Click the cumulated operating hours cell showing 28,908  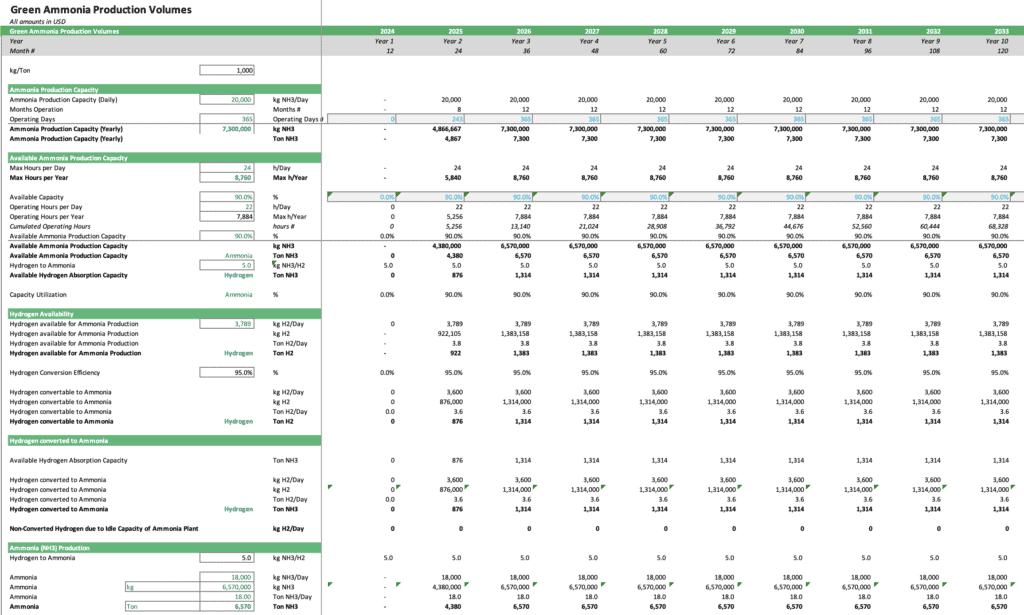pyautogui.click(x=656, y=227)
